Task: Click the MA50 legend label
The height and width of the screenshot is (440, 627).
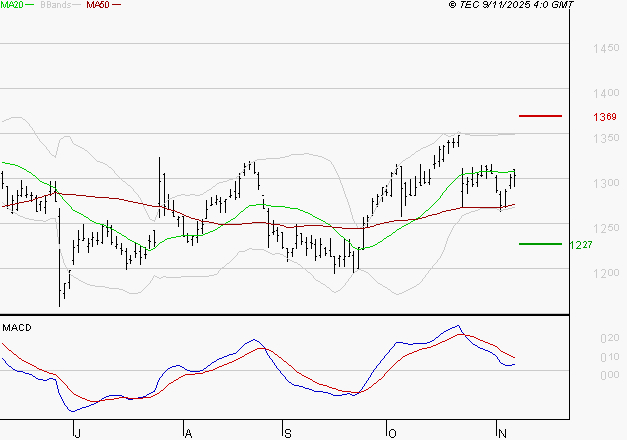Action: point(98,5)
